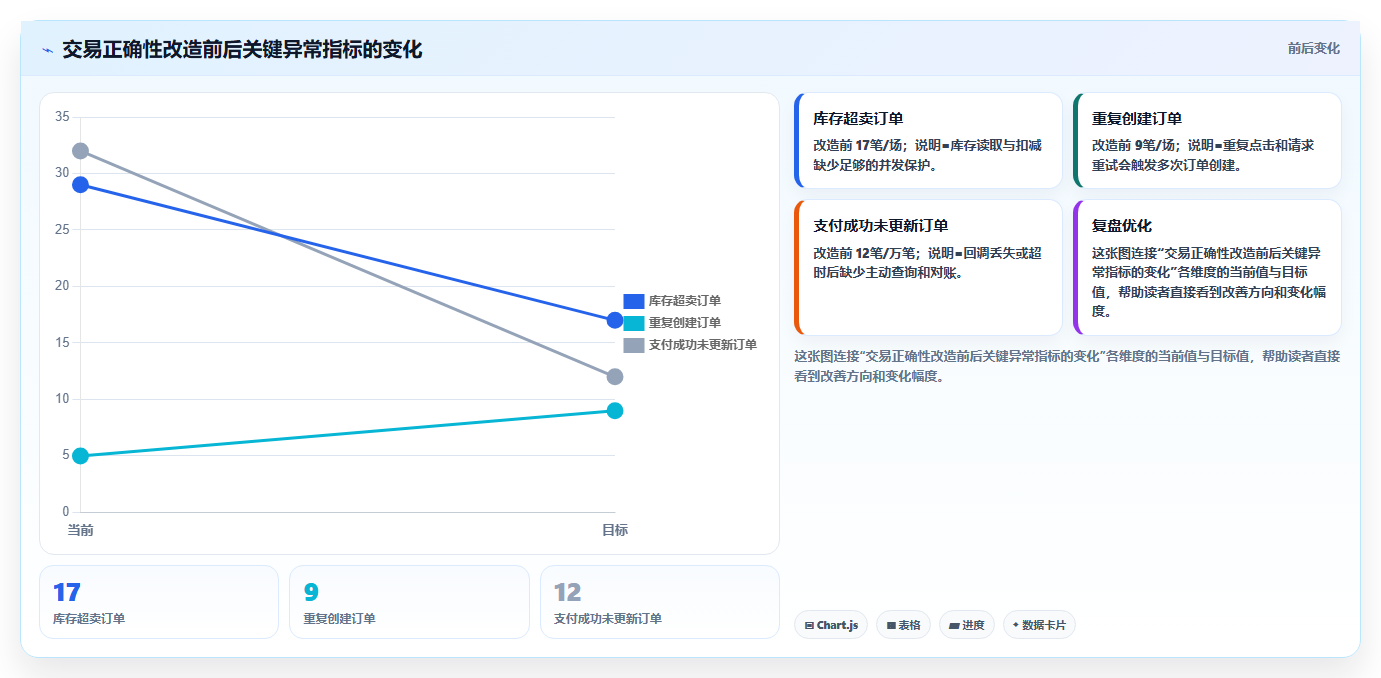Click the stat value 12 in gray
The image size is (1381, 678).
pos(568,592)
